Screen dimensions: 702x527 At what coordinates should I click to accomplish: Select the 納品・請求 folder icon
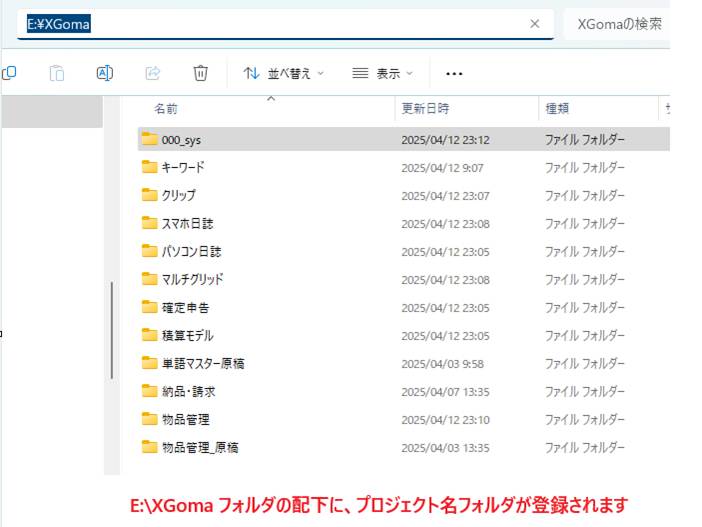point(150,391)
